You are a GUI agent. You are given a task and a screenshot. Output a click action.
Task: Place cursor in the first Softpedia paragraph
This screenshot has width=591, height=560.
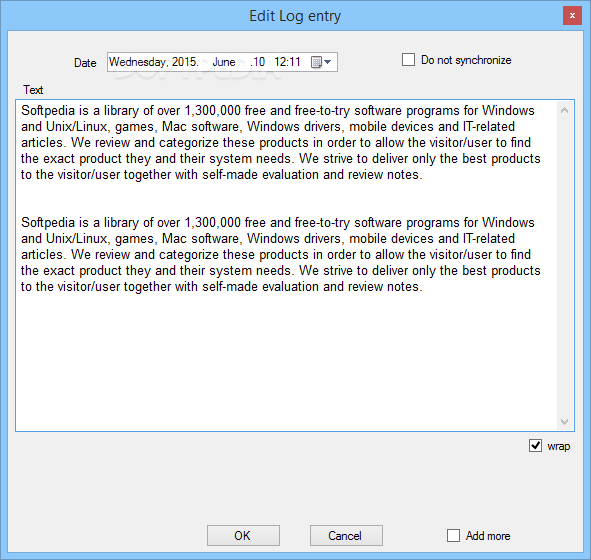point(280,142)
